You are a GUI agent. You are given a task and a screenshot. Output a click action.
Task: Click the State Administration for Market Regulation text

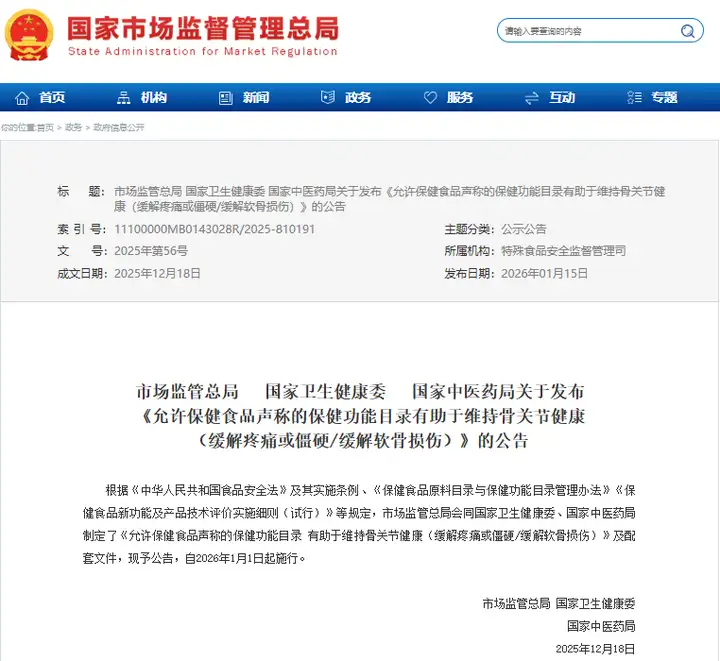(202, 51)
